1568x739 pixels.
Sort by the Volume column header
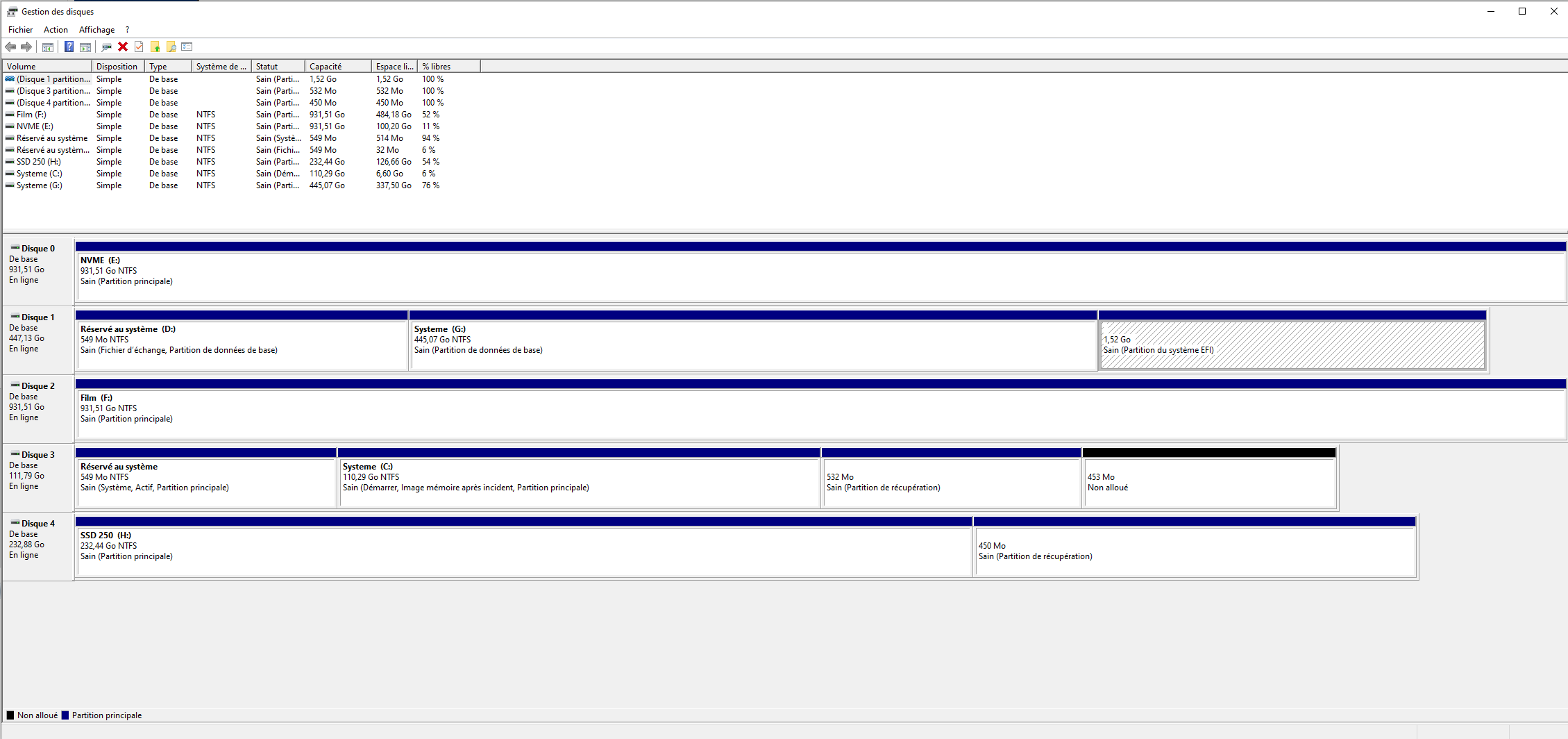point(47,67)
